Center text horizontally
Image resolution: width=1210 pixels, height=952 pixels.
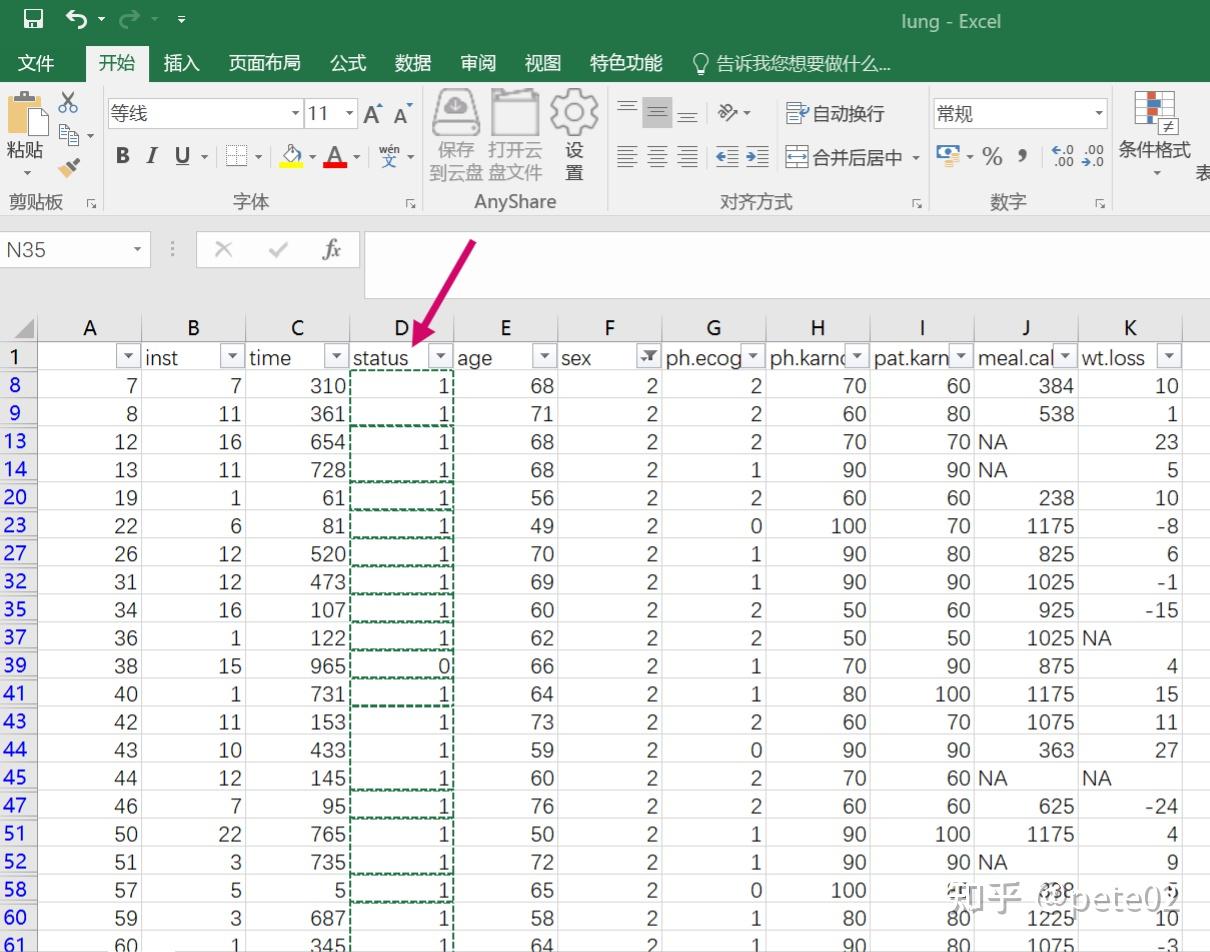[657, 156]
